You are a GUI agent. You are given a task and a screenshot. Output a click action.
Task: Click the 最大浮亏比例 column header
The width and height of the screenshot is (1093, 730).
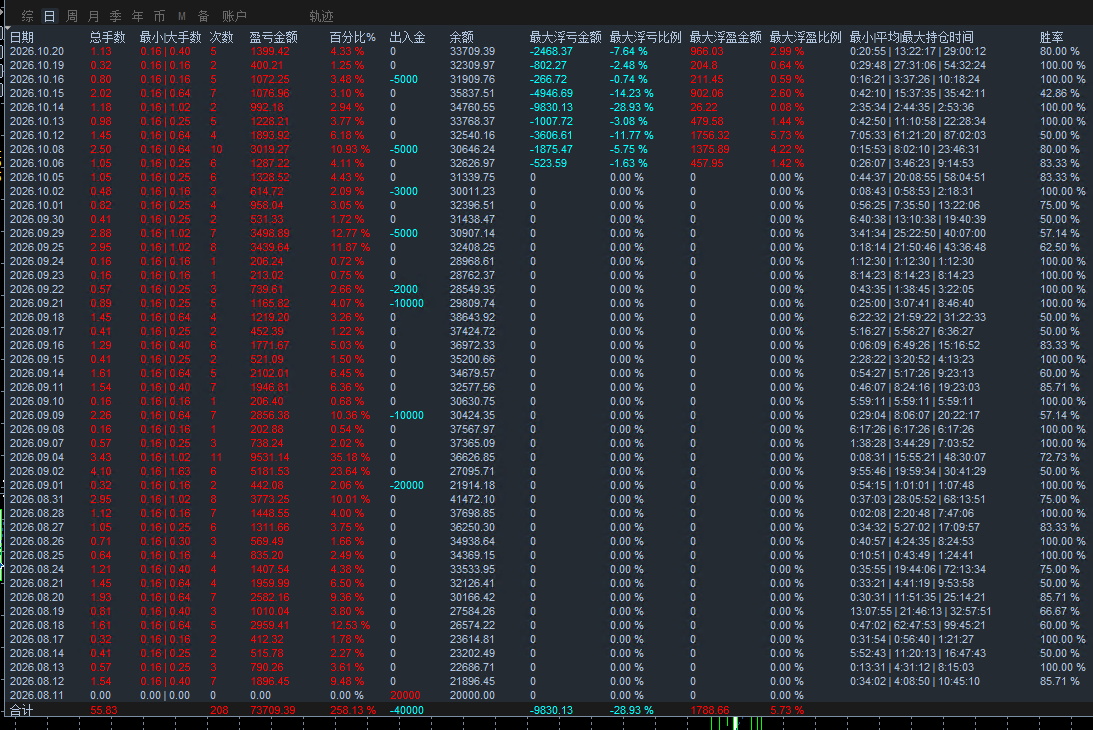click(x=645, y=38)
